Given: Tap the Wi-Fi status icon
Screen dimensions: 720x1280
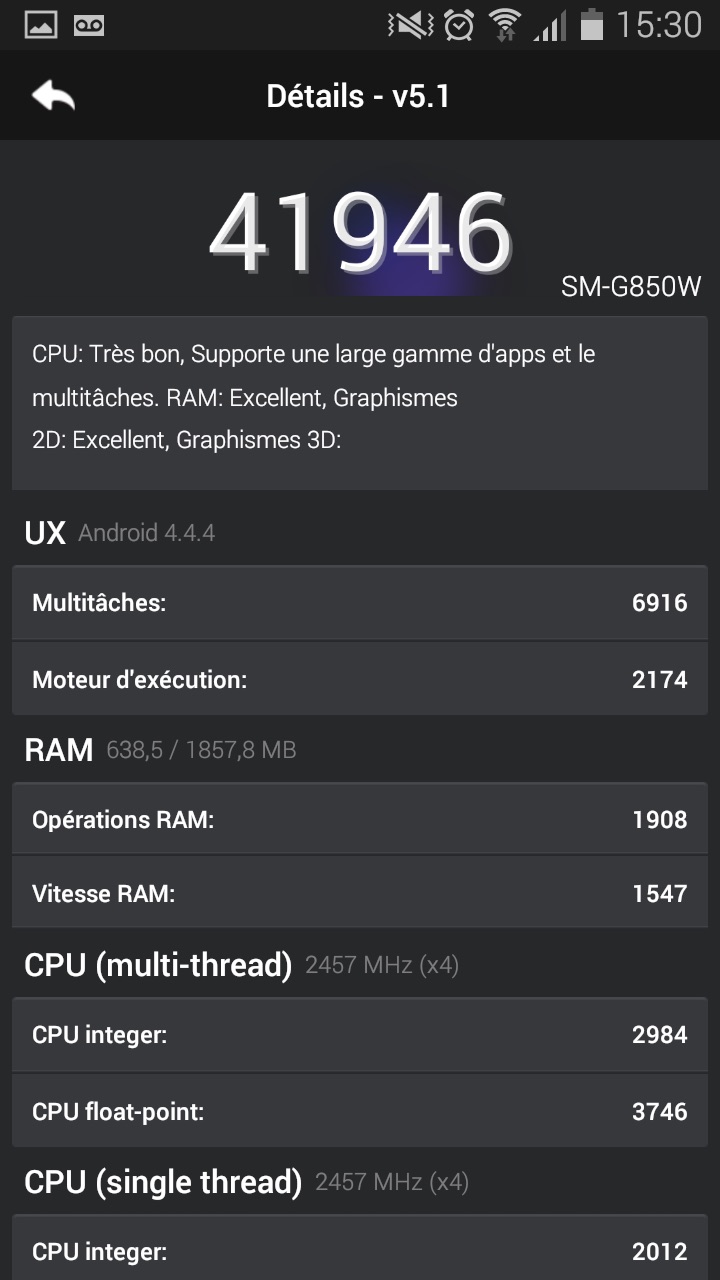Looking at the screenshot, I should pos(505,25).
